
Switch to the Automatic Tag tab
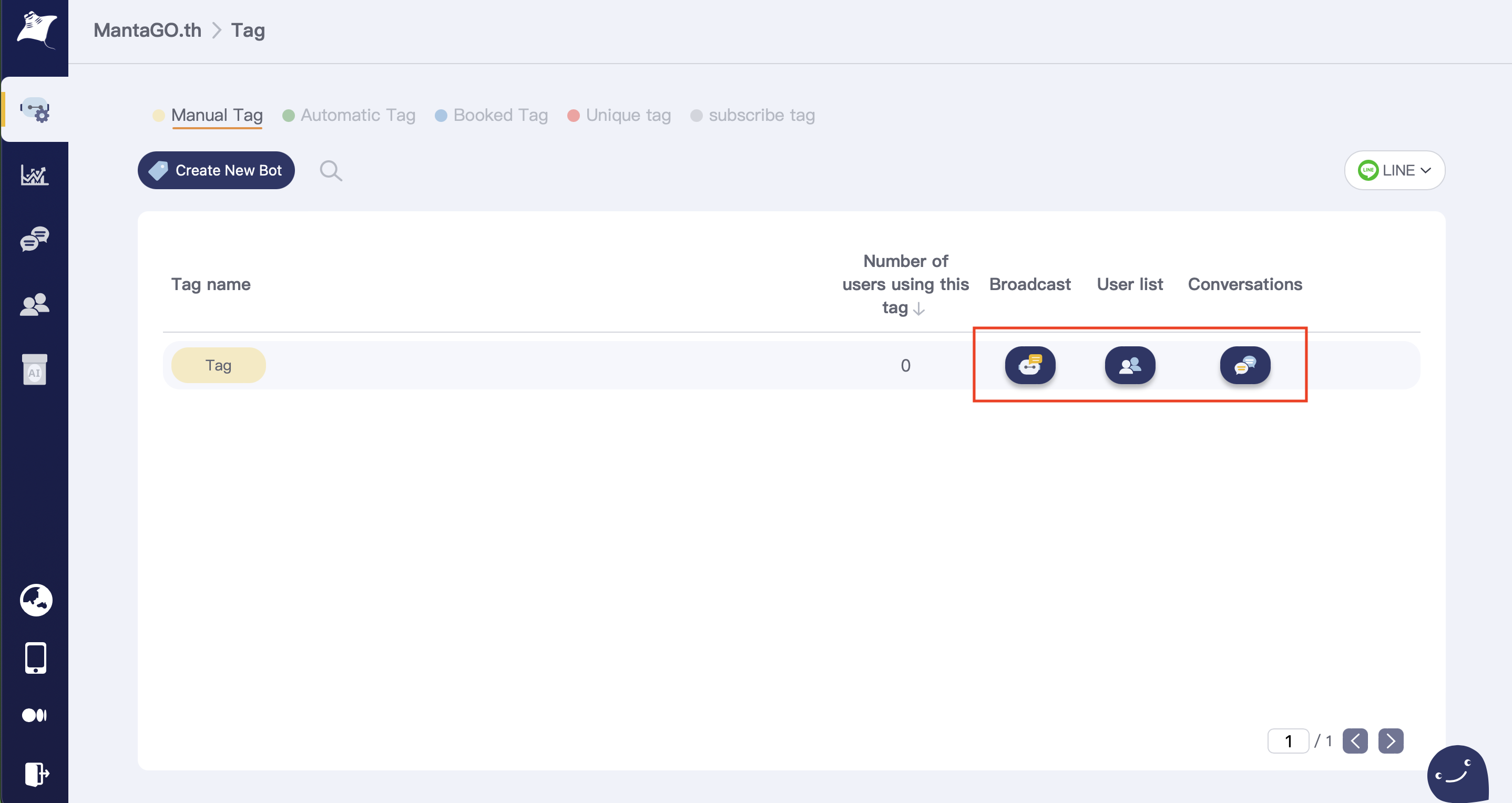[x=349, y=115]
